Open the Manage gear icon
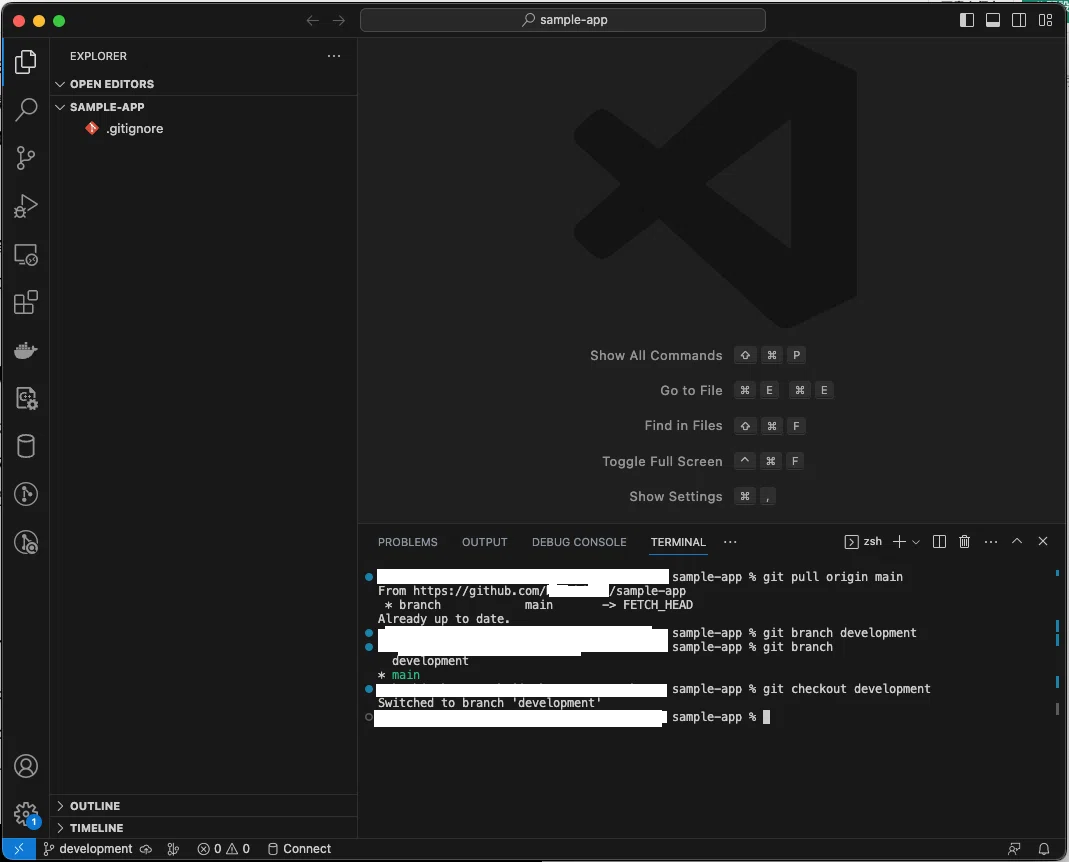This screenshot has height=862, width=1069. [x=26, y=814]
